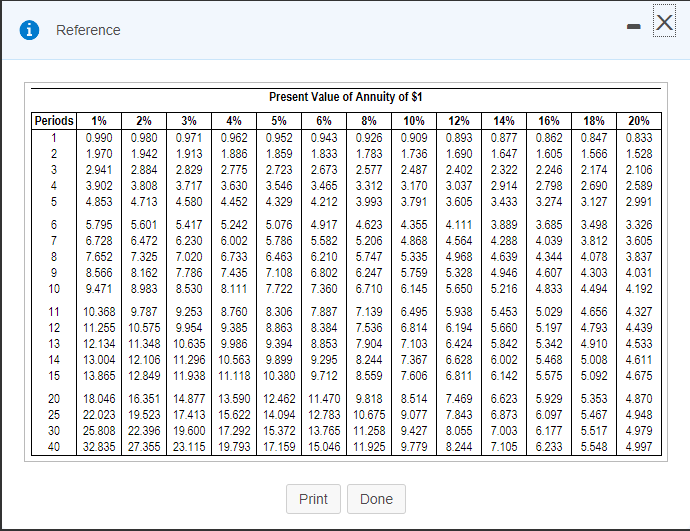The image size is (690, 531).
Task: Click value 4.212 for 5 periods at 6%
Action: [324, 201]
